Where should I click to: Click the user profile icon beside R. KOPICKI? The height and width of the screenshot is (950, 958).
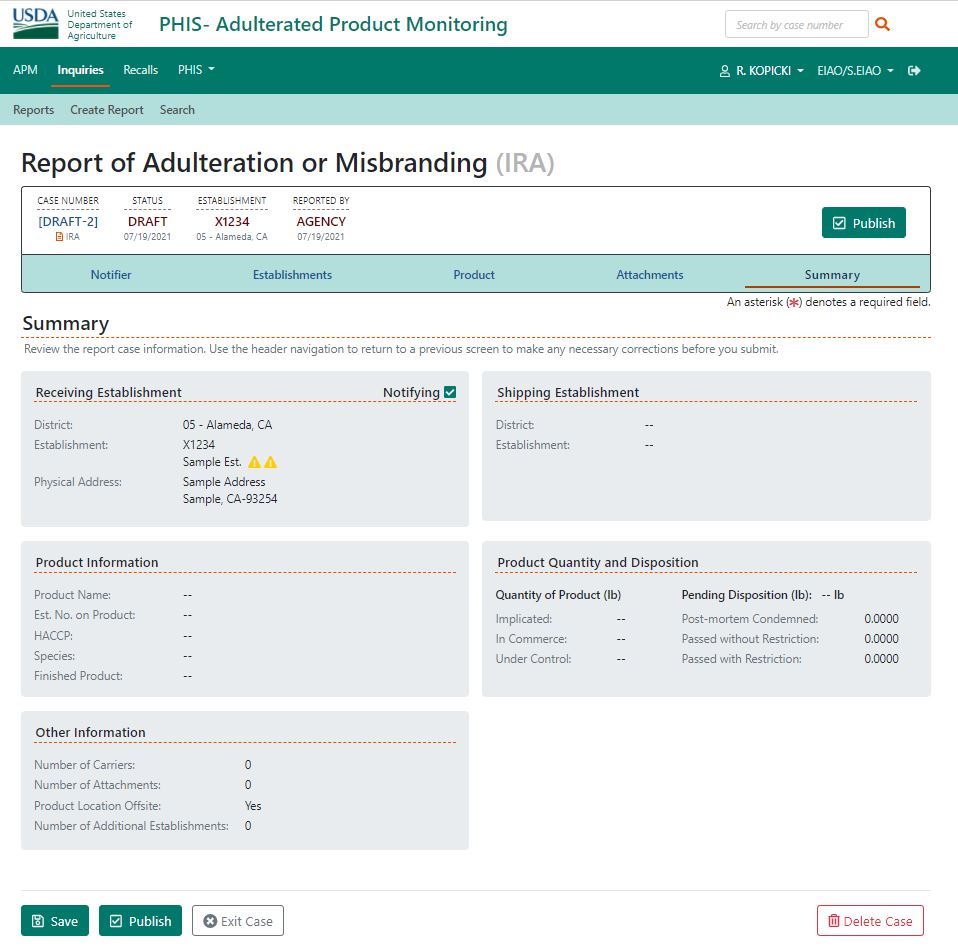click(x=725, y=72)
